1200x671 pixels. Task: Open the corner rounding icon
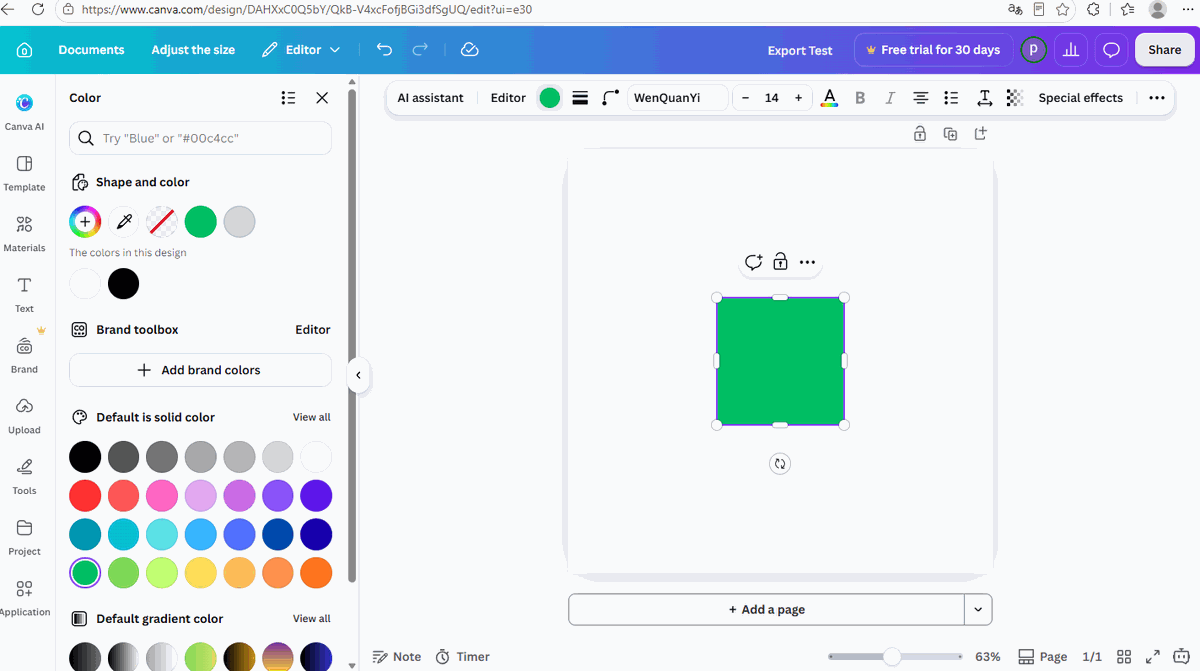click(x=610, y=98)
